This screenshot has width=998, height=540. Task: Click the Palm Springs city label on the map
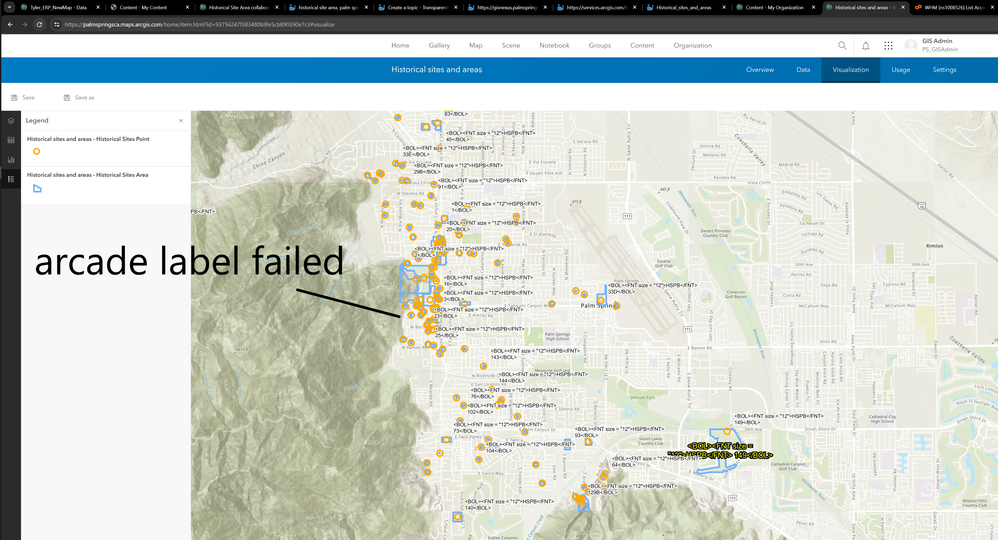pos(599,306)
